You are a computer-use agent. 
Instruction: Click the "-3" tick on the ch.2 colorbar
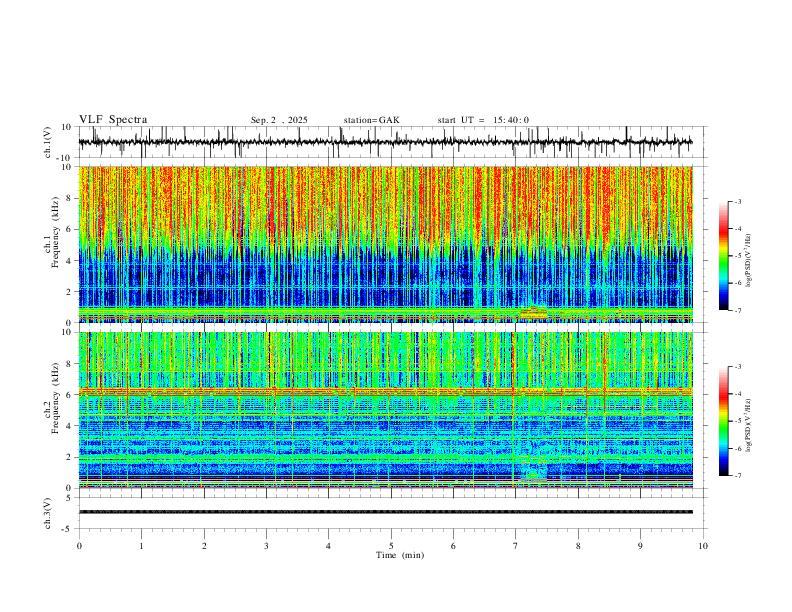pyautogui.click(x=737, y=367)
